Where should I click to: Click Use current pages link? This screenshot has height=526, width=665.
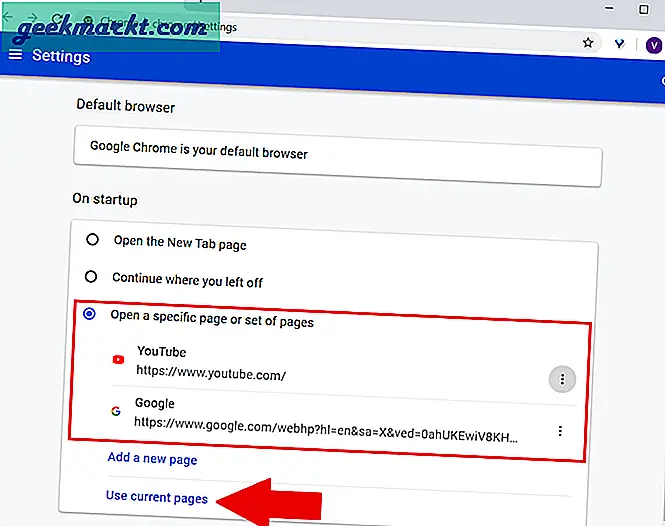(x=157, y=497)
